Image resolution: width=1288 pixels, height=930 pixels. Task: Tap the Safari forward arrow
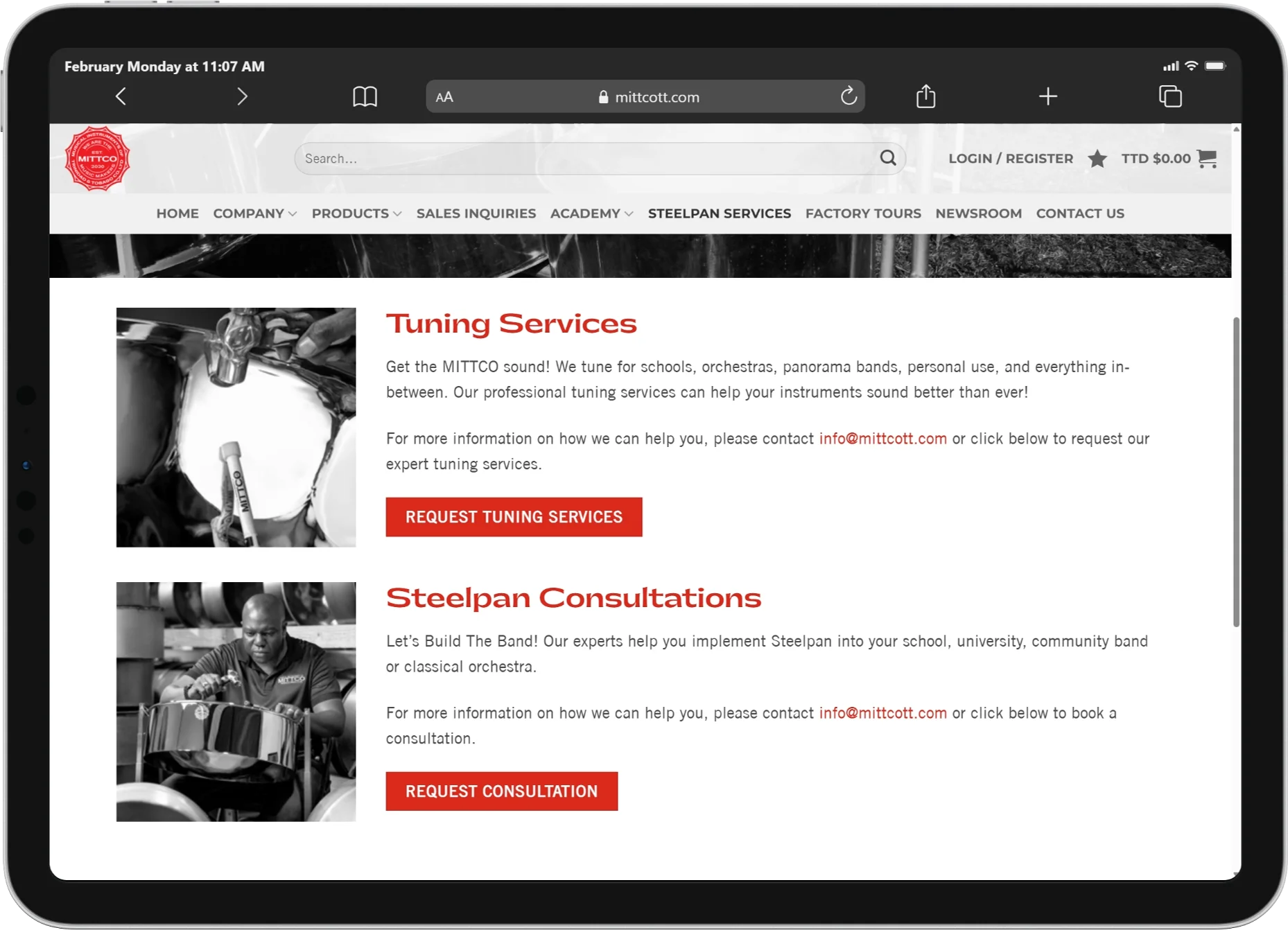click(242, 96)
